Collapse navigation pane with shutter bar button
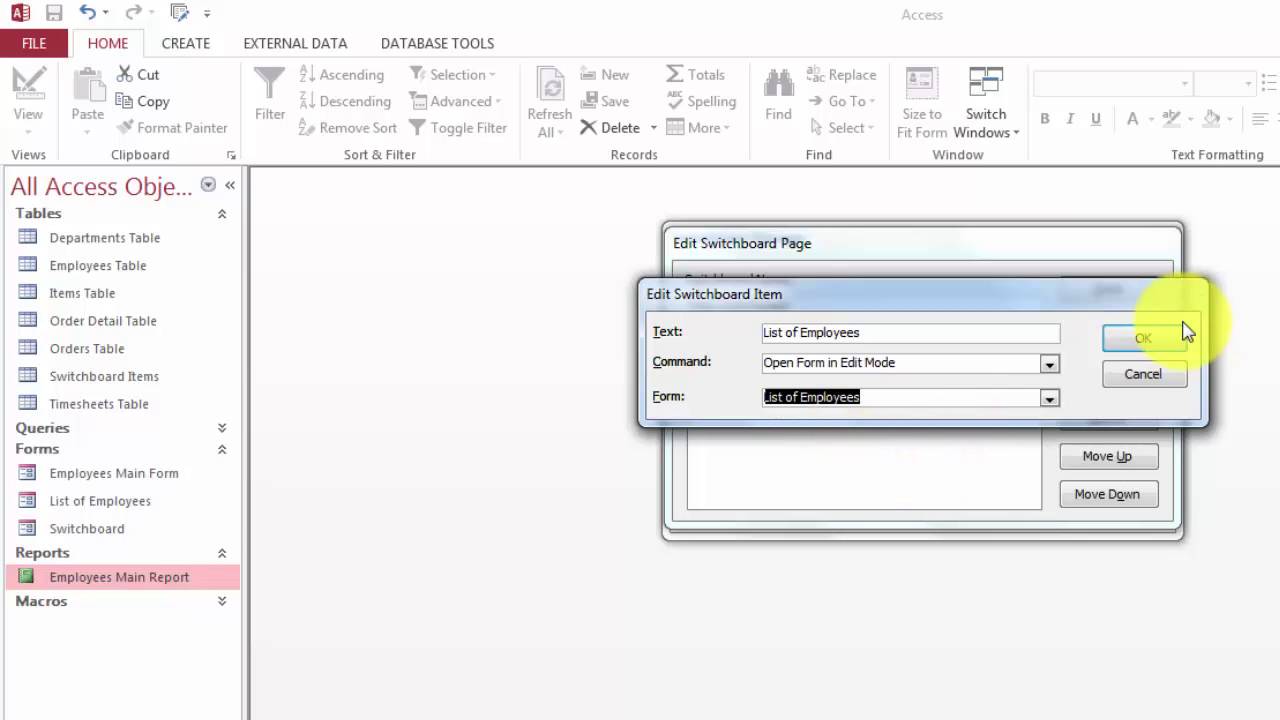The image size is (1280, 720). [230, 185]
